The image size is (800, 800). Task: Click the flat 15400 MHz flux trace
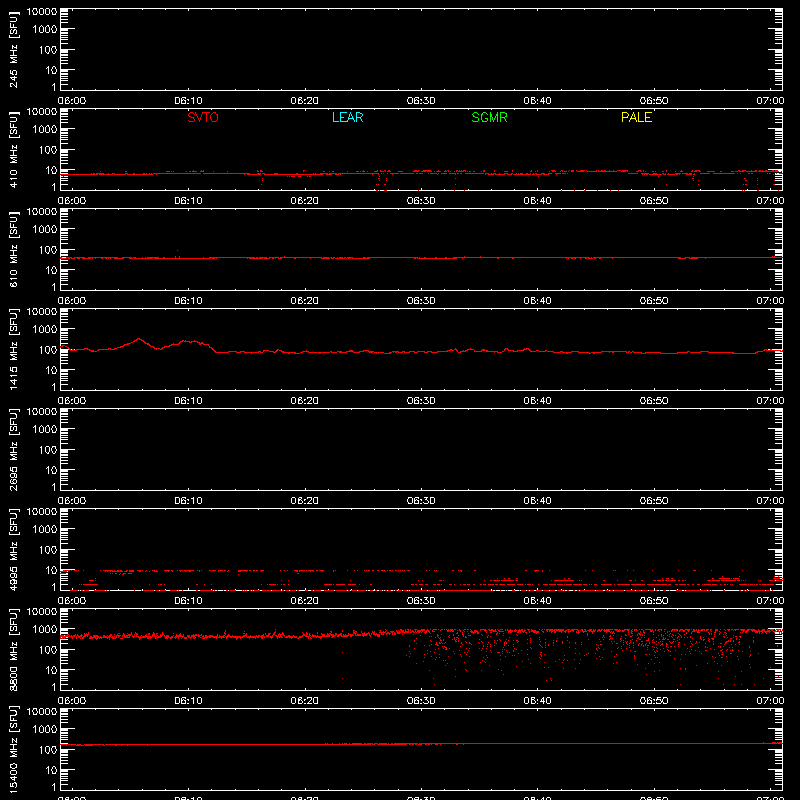(x=421, y=744)
